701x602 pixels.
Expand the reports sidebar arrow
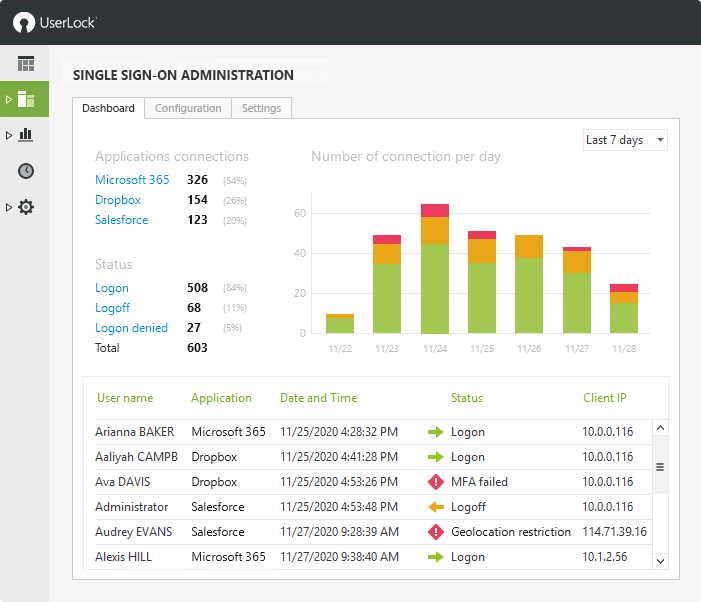click(8, 135)
